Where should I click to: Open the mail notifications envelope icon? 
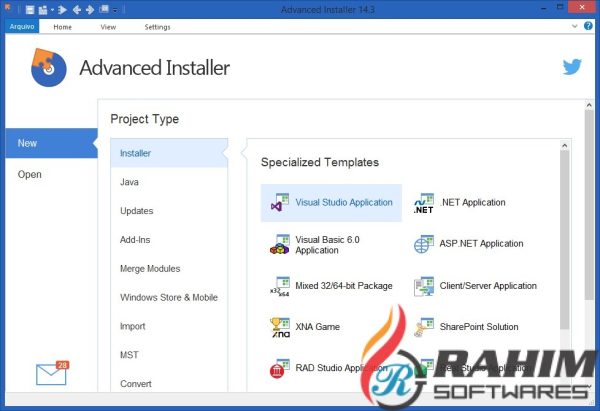[x=52, y=373]
